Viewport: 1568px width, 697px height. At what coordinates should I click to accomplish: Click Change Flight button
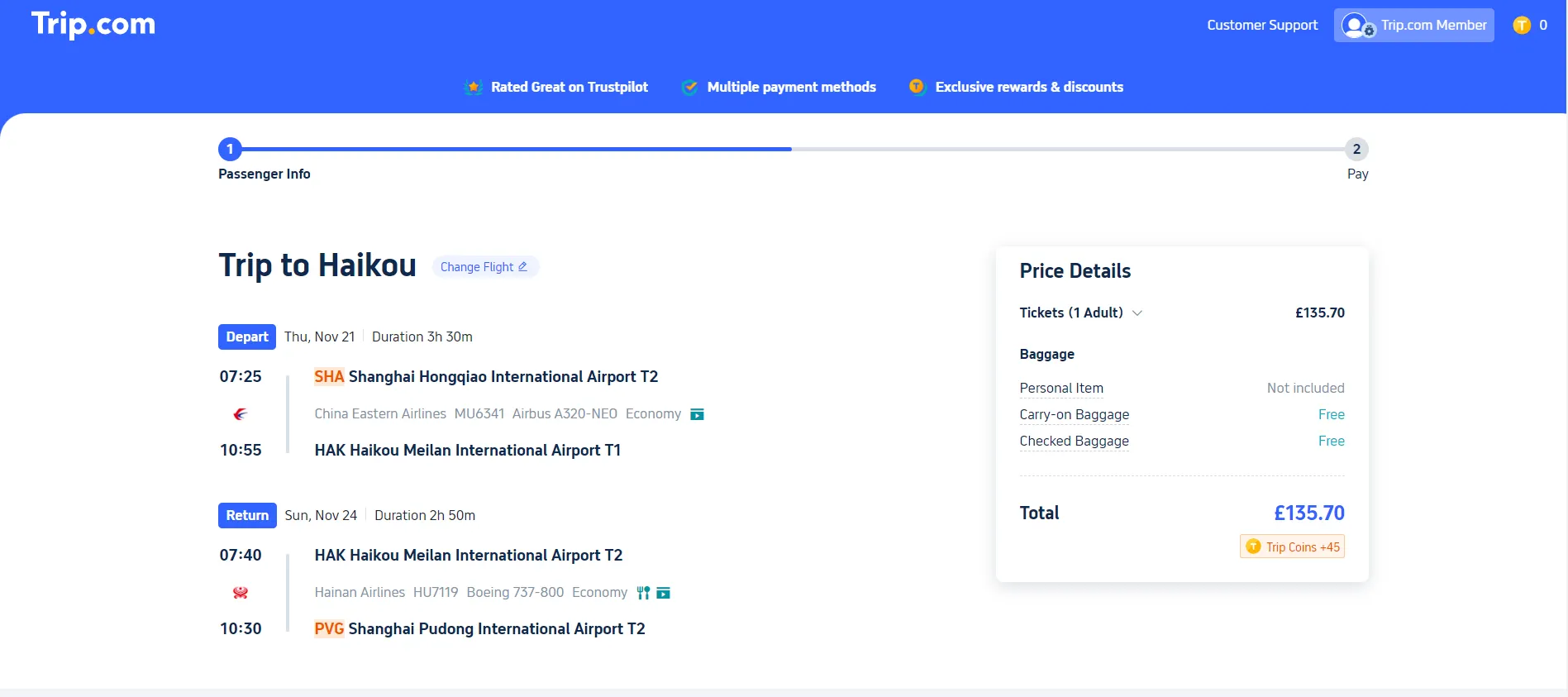[x=485, y=267]
